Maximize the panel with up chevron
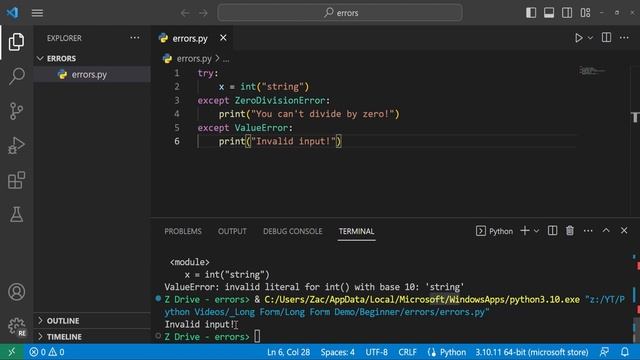This screenshot has width=640, height=360. point(606,231)
